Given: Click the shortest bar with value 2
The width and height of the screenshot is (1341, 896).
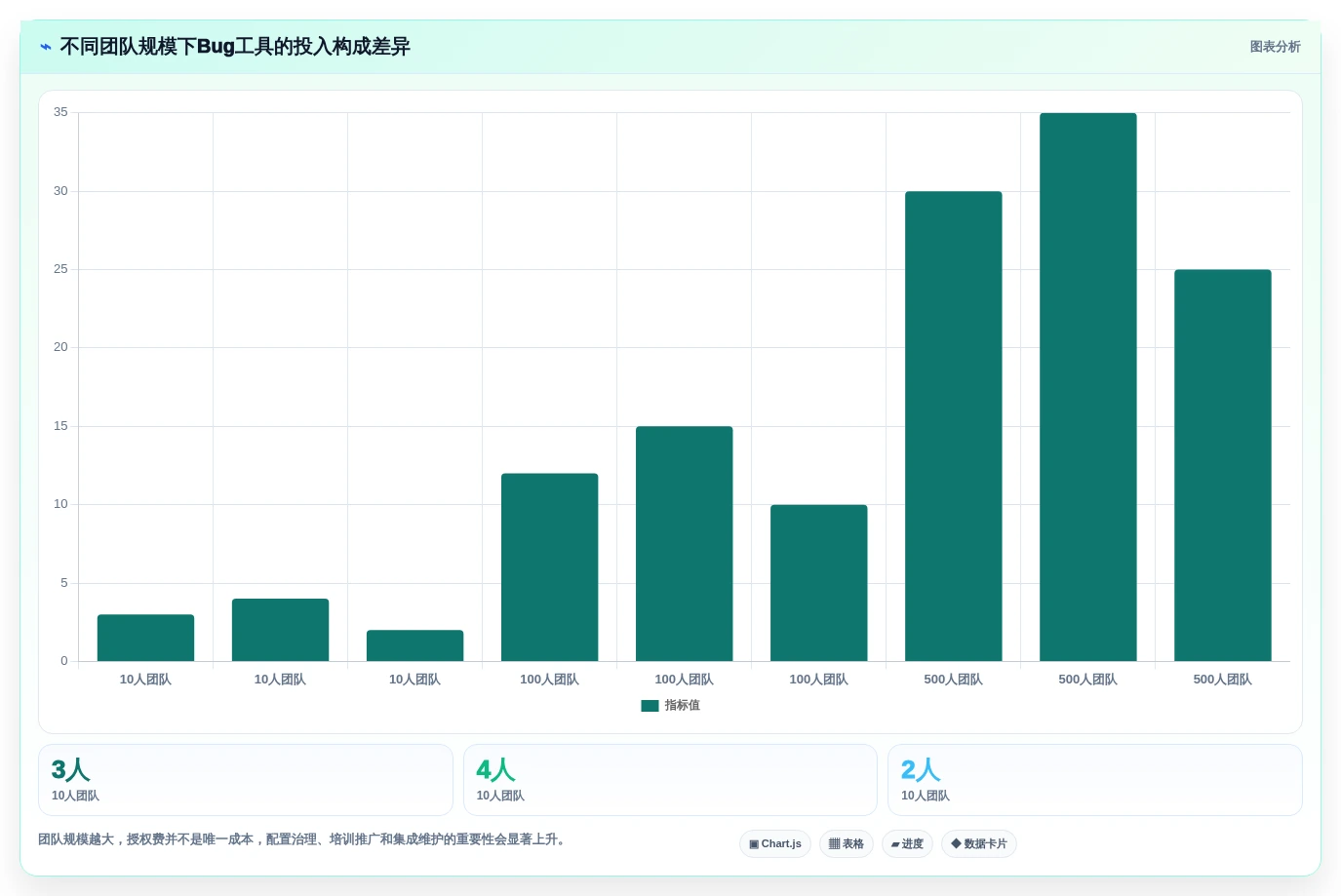Looking at the screenshot, I should (415, 645).
